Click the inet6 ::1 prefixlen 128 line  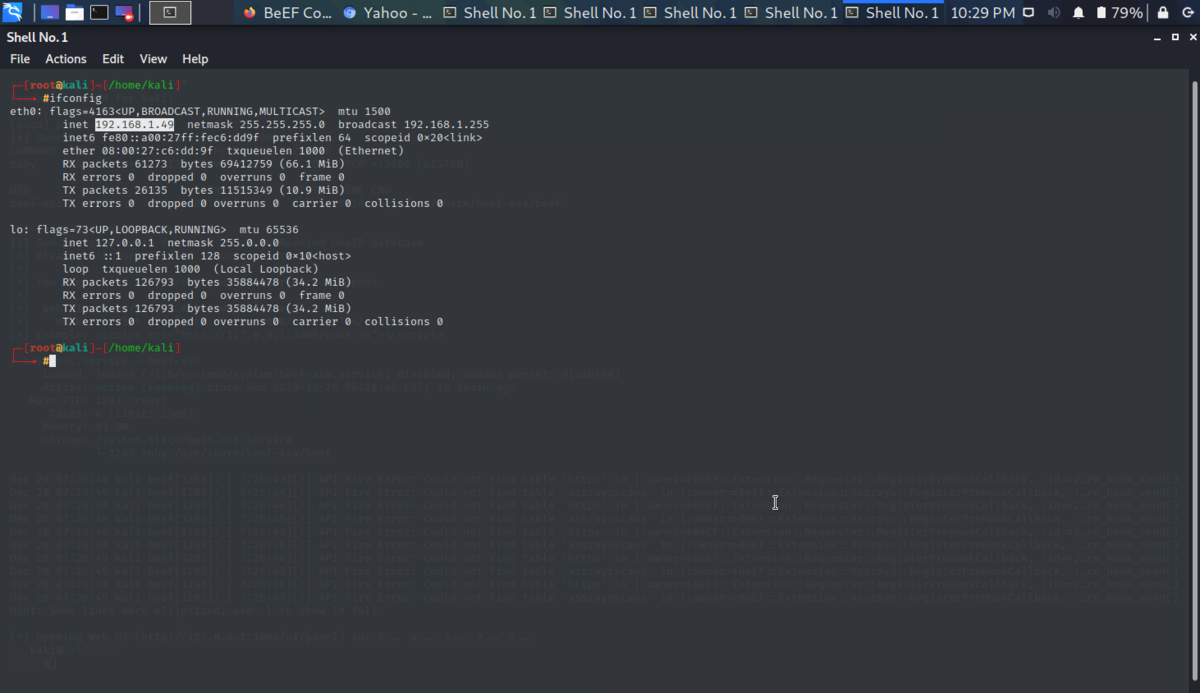coord(206,256)
